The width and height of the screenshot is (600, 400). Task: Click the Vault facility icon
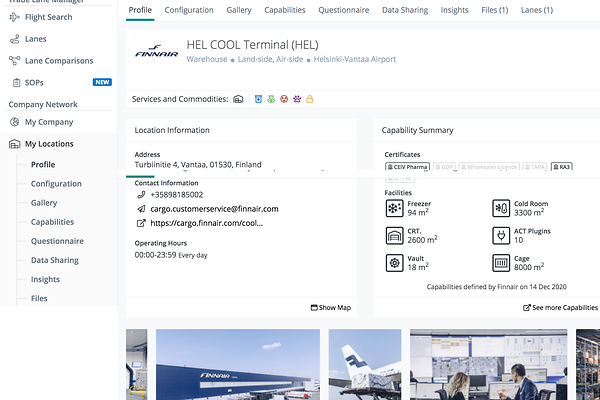pyautogui.click(x=394, y=263)
